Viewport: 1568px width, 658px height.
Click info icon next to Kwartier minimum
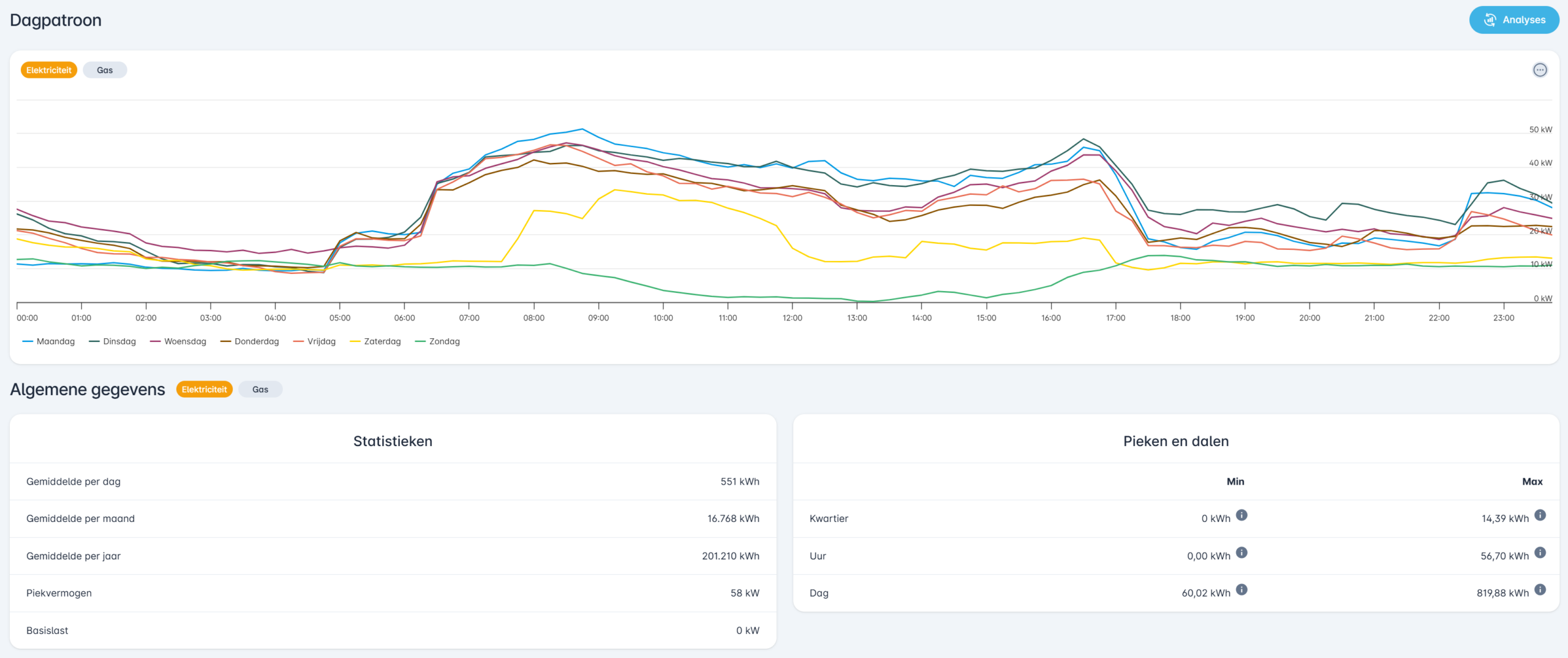pos(1242,515)
